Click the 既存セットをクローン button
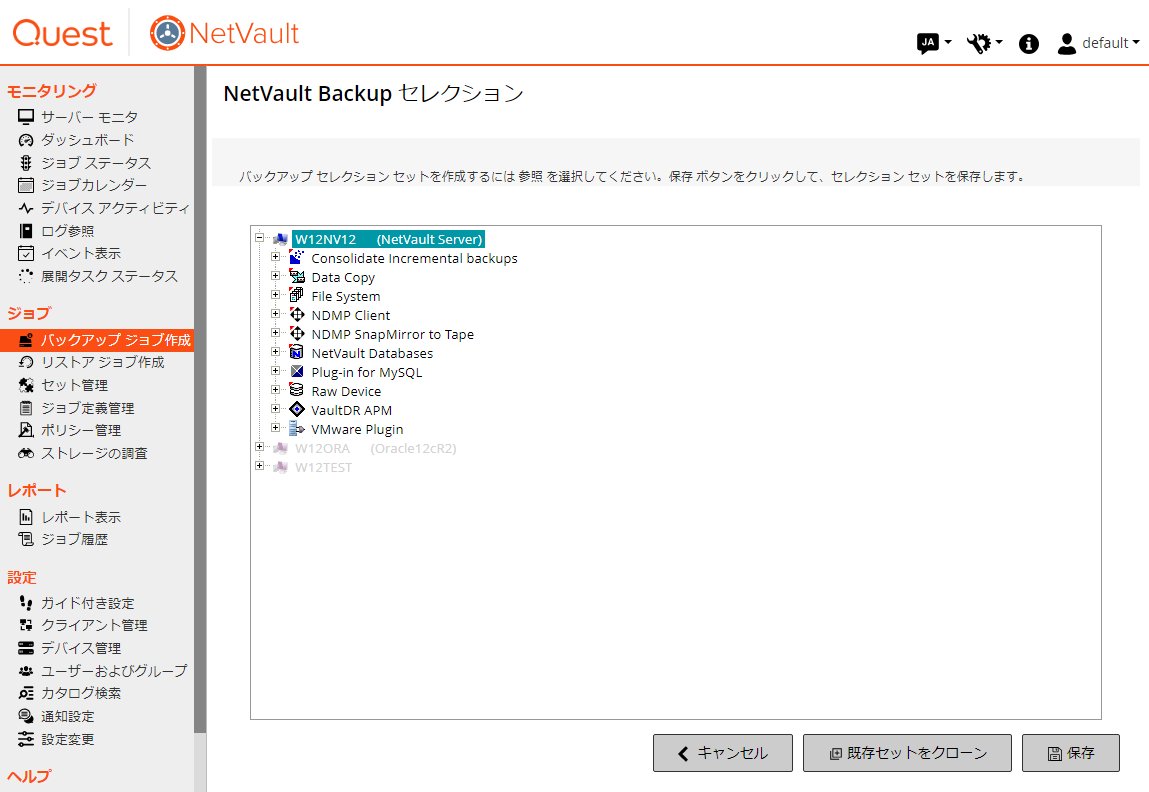This screenshot has width=1149, height=792. (907, 752)
